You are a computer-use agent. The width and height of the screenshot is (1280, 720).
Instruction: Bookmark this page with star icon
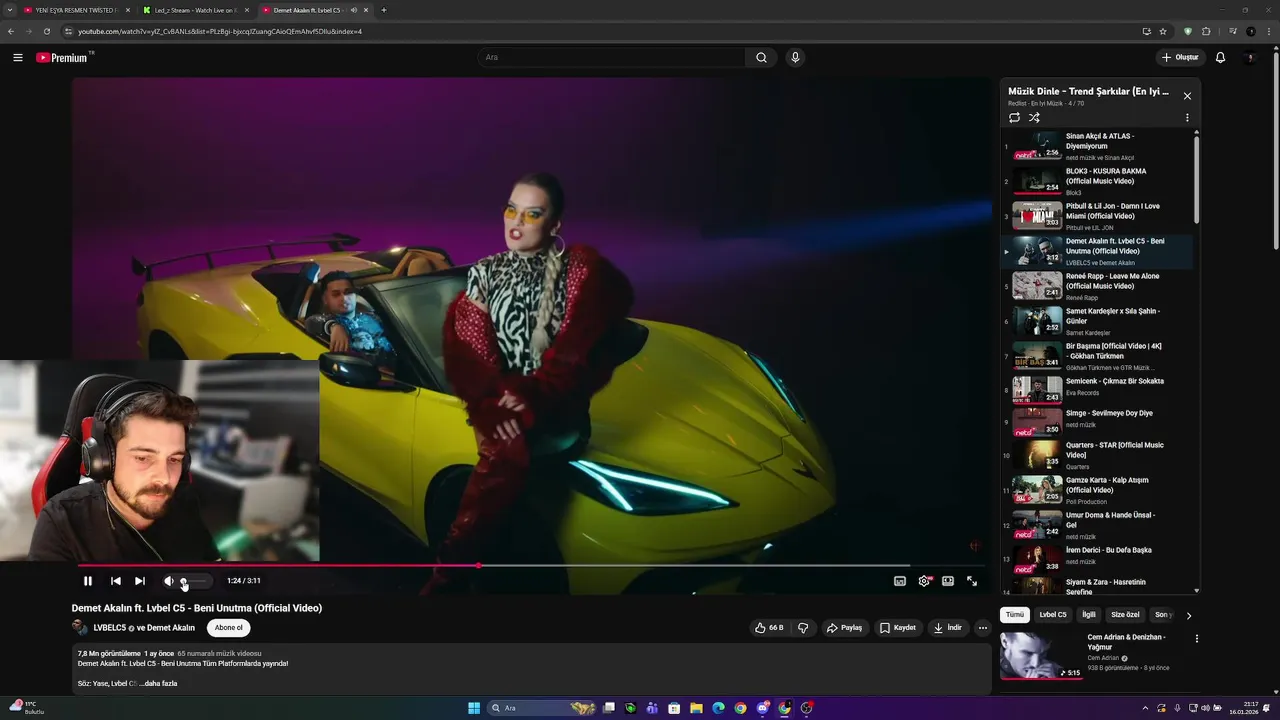1161,31
